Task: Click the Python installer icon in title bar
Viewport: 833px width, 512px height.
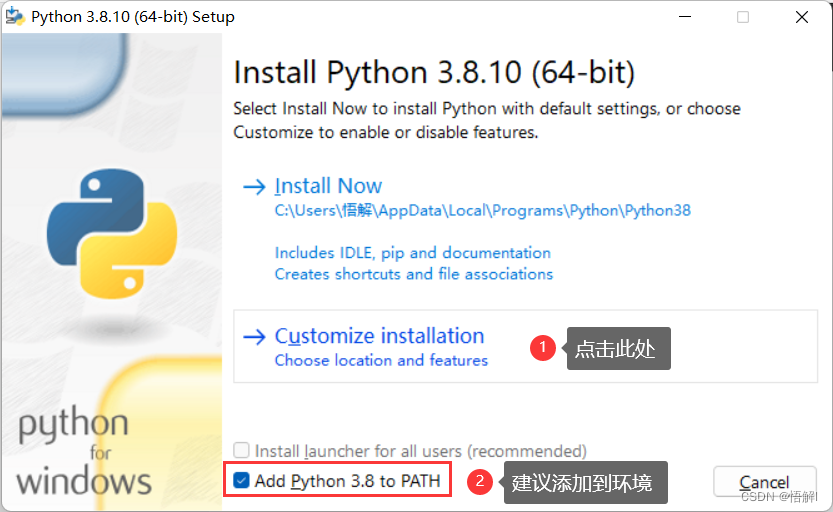Action: click(x=15, y=16)
